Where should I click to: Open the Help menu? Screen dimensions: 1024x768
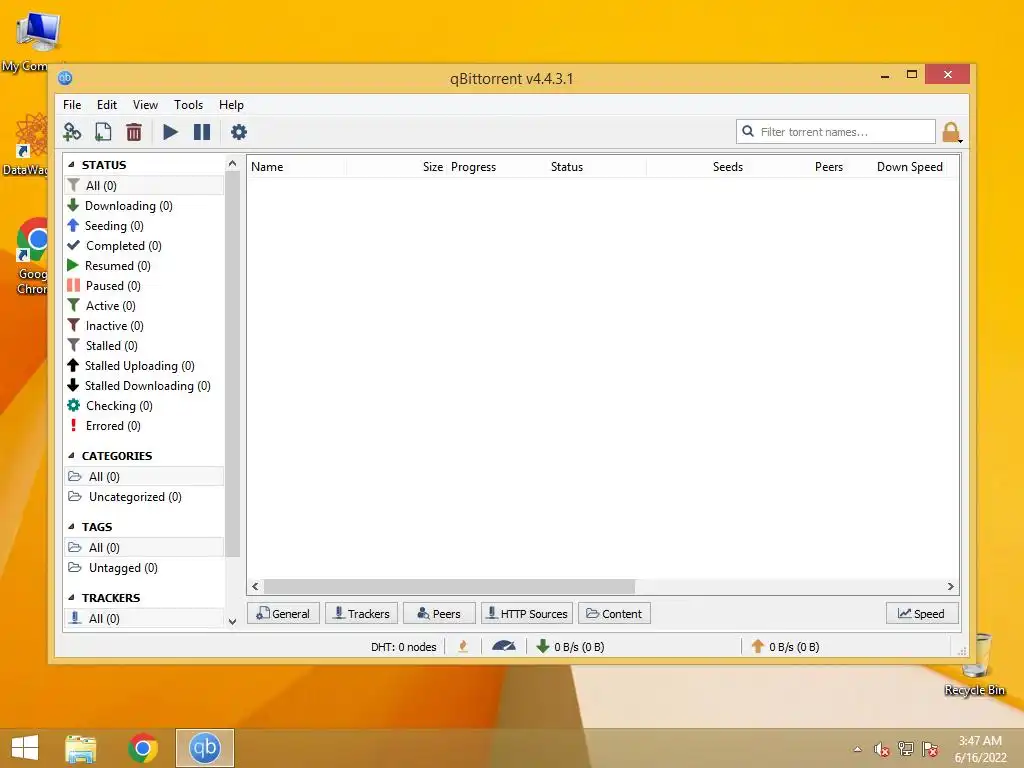(231, 104)
